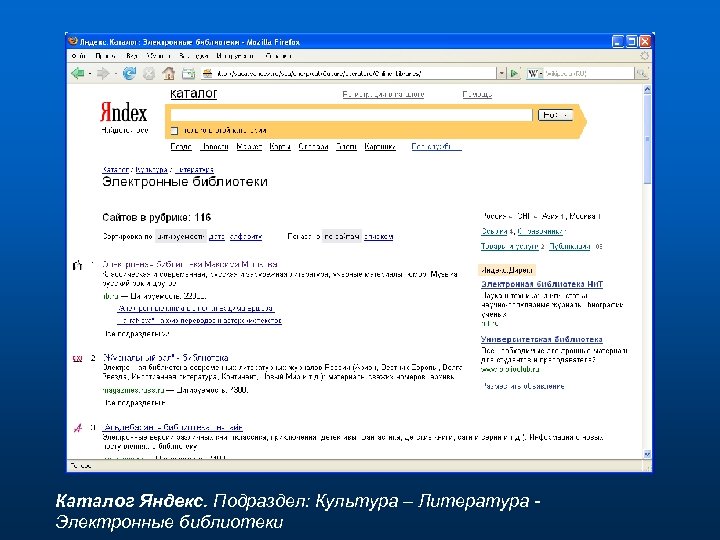Open the Инструменты menu
The image size is (720, 540).
[x=235, y=56]
